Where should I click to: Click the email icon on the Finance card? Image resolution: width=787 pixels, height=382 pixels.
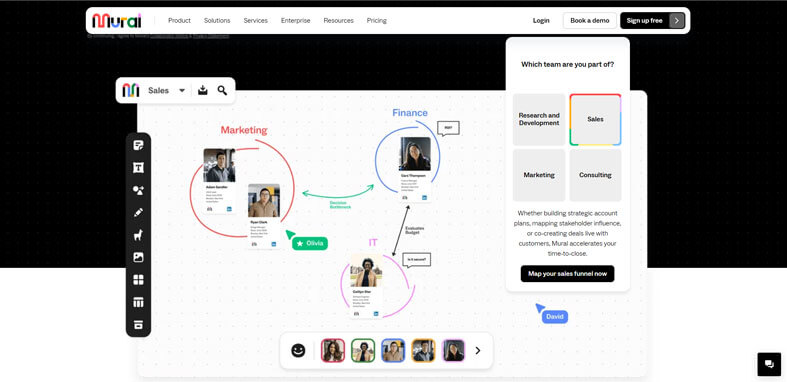pyautogui.click(x=405, y=198)
